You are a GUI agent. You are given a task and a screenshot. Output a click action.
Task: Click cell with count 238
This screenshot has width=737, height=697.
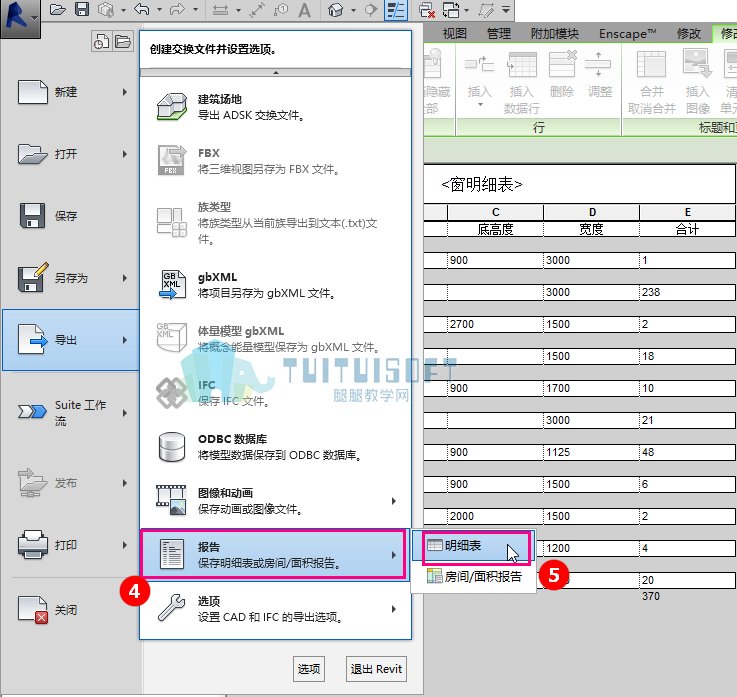[687, 292]
